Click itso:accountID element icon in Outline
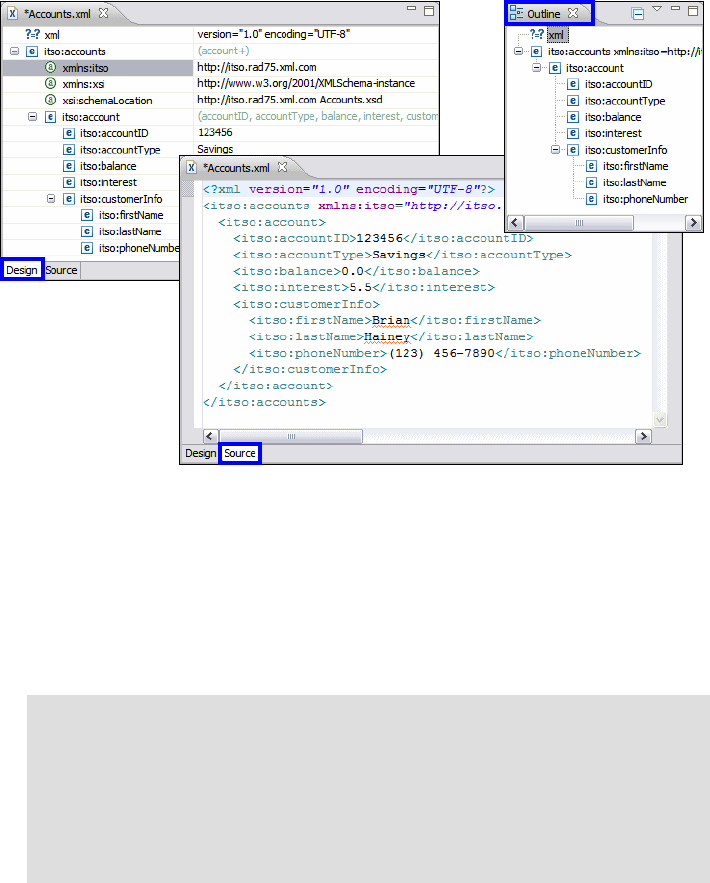 point(573,84)
